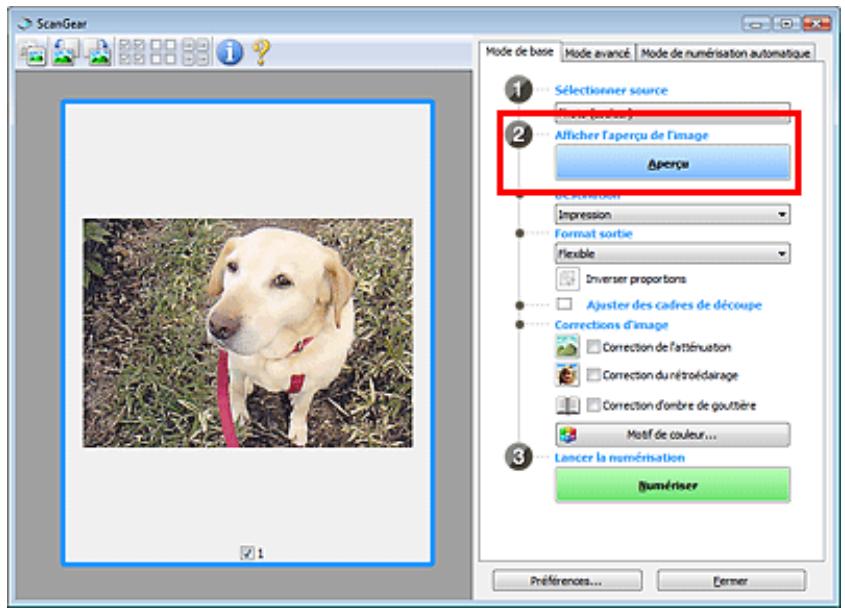
Task: Click the Ajuster des cadres de découpe label
Action: coord(674,305)
